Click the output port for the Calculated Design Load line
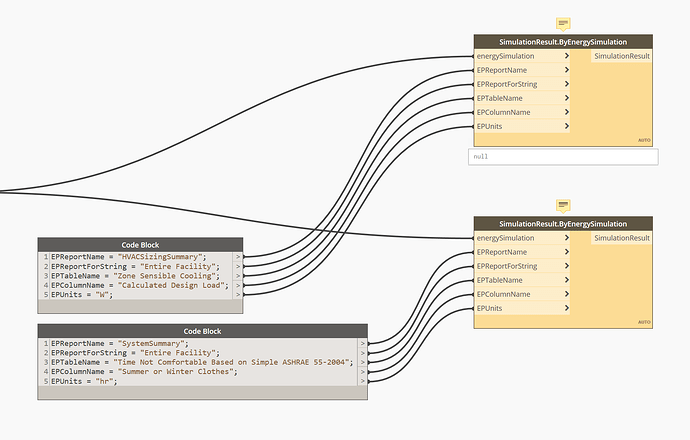This screenshot has height=440, width=690. [238, 285]
